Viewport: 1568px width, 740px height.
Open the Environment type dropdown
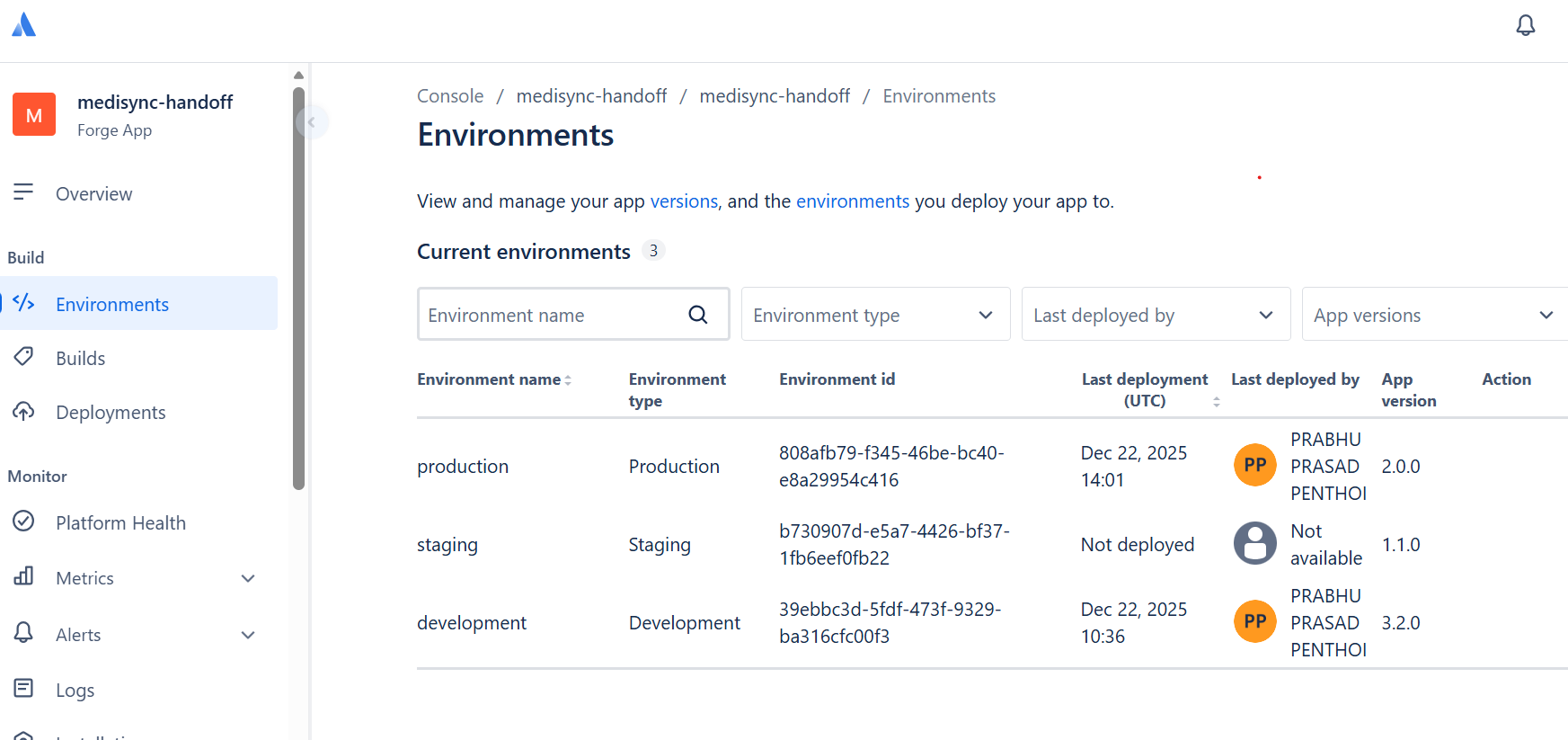coord(875,315)
